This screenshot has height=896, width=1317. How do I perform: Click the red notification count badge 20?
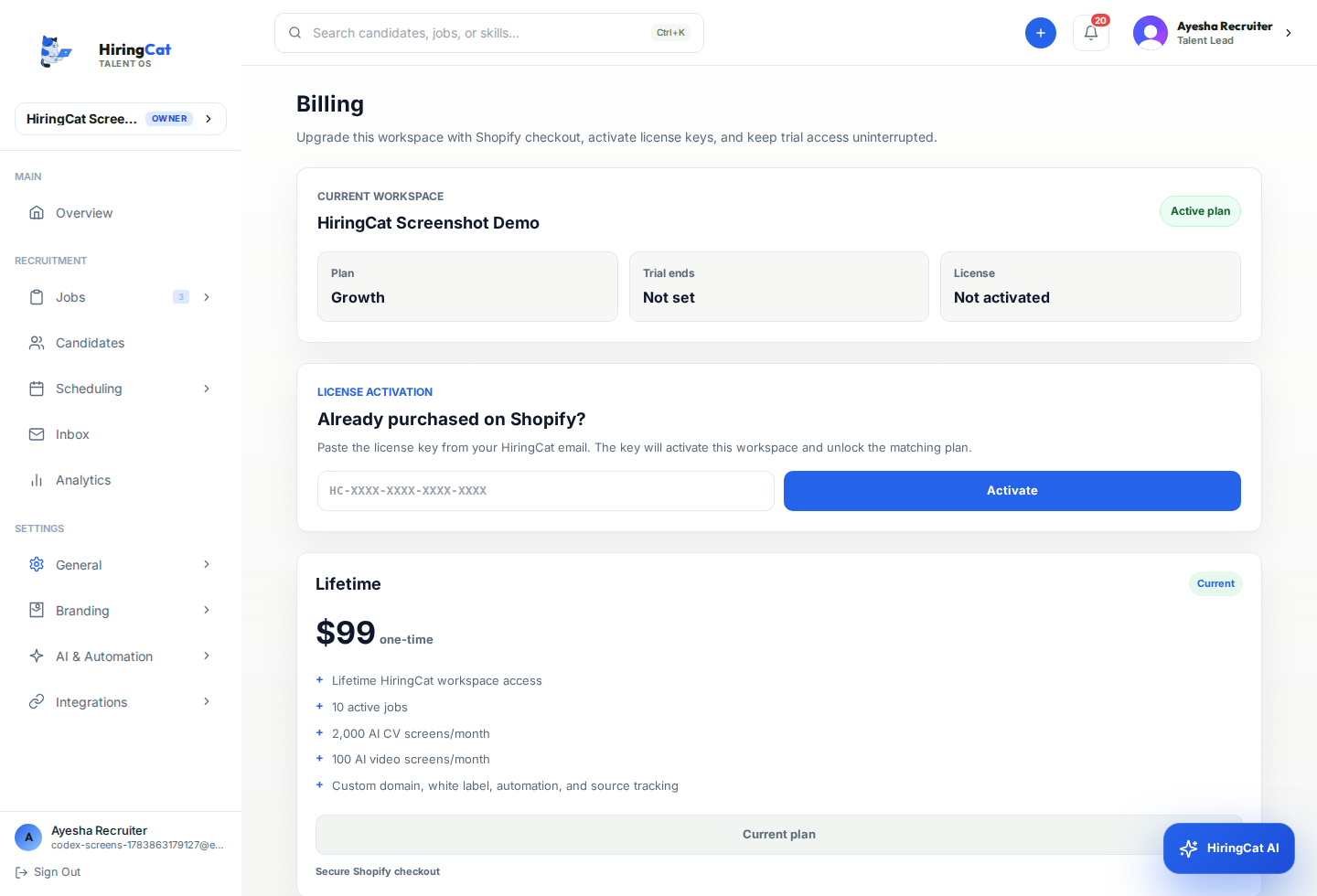(x=1100, y=20)
